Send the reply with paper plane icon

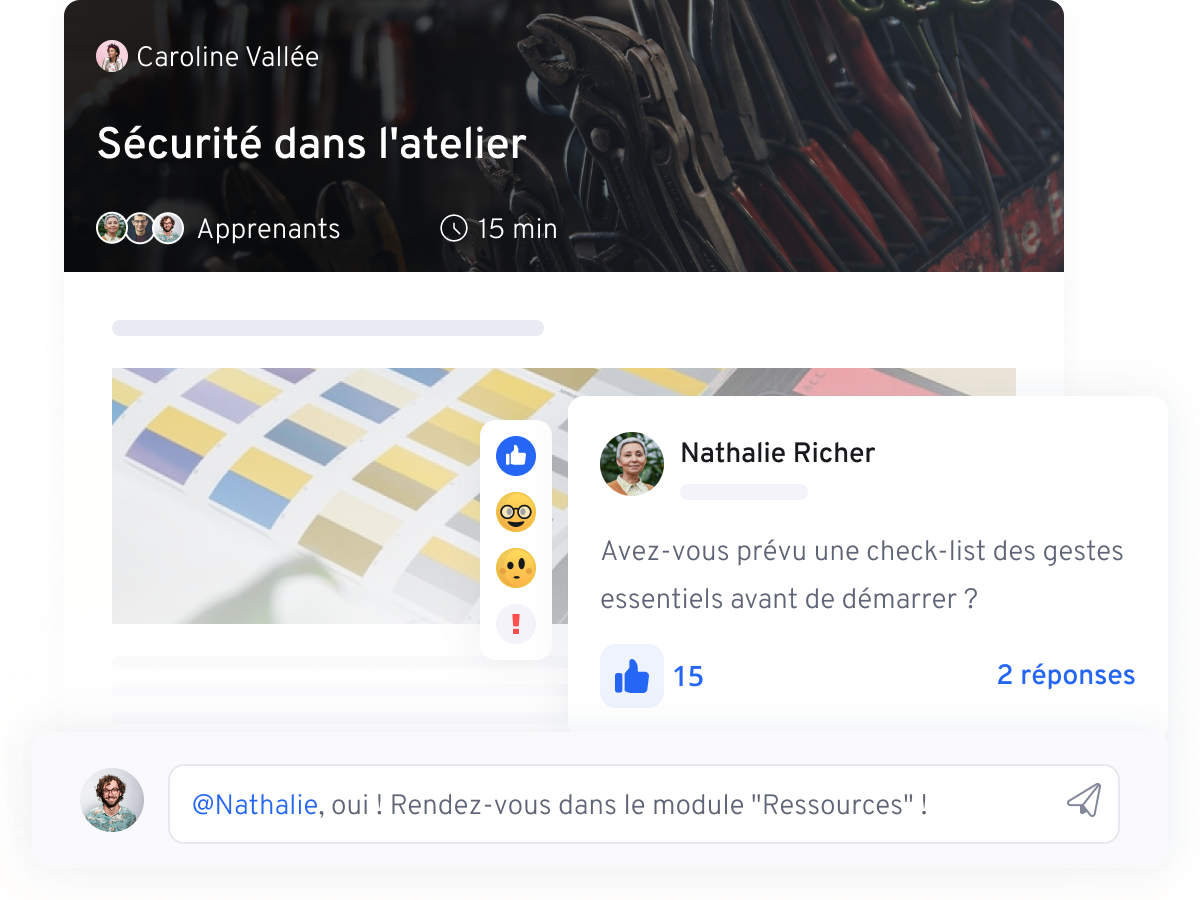pyautogui.click(x=1084, y=800)
